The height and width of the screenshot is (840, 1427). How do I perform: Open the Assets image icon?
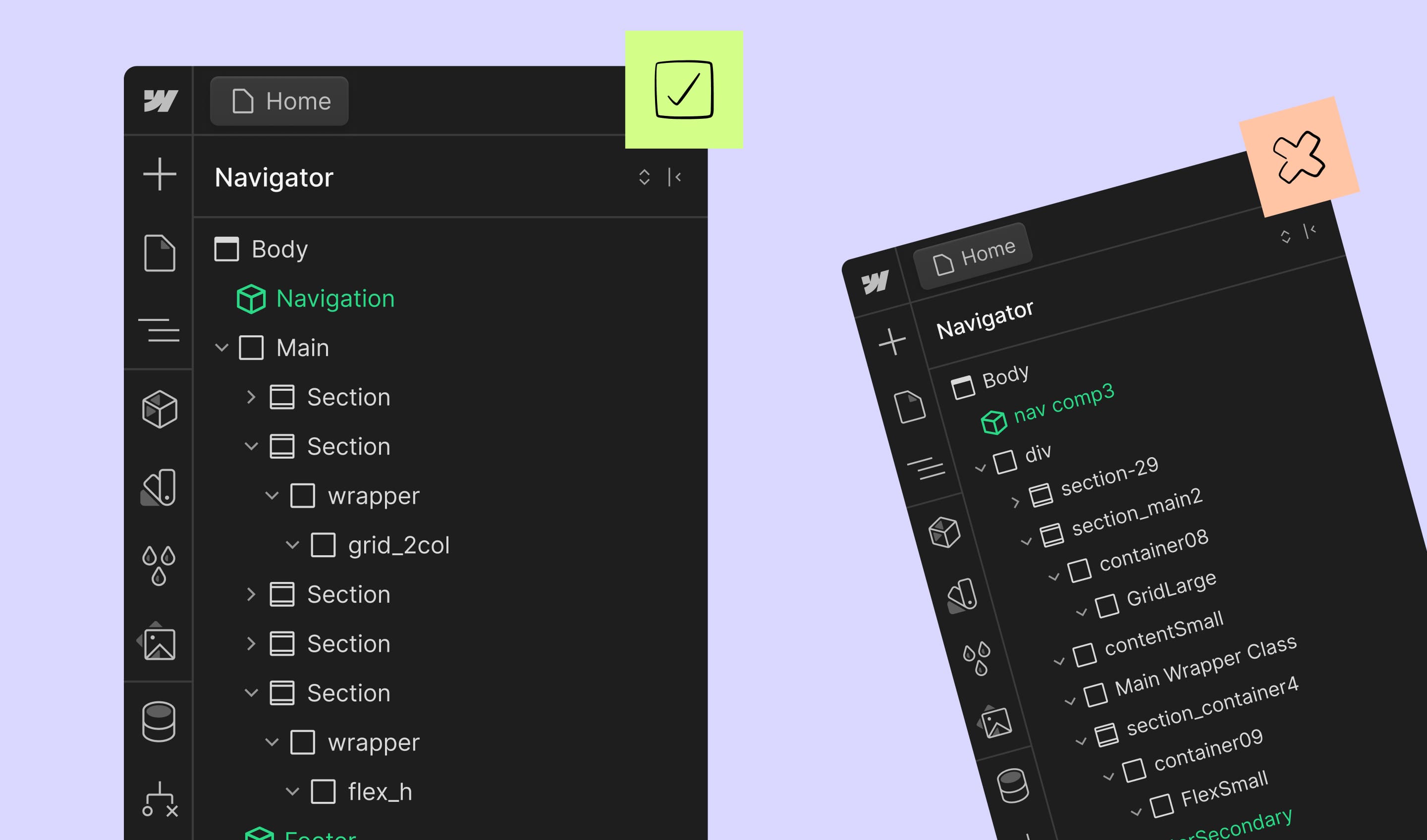point(159,642)
